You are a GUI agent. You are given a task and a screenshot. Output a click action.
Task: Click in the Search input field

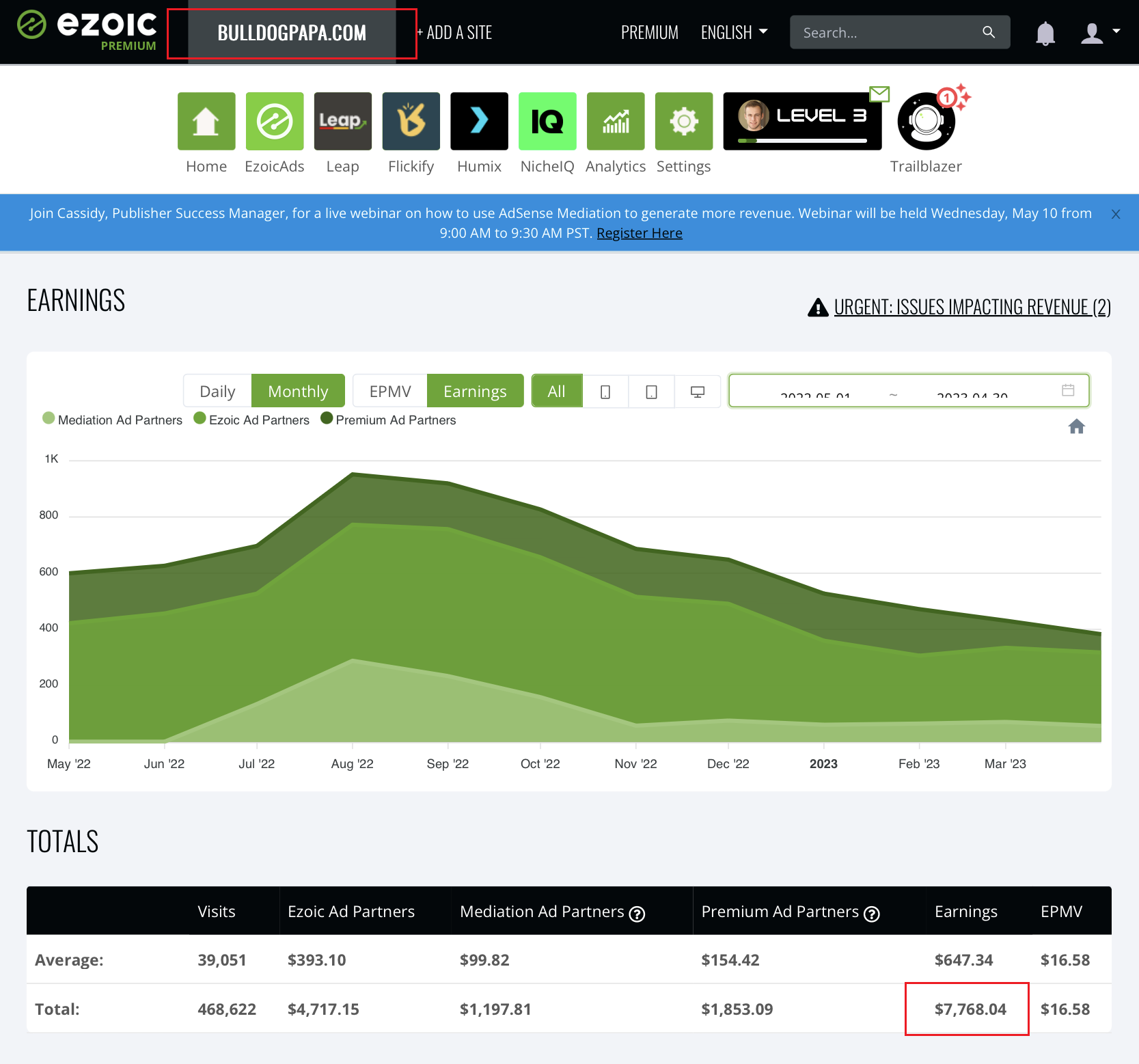point(888,32)
